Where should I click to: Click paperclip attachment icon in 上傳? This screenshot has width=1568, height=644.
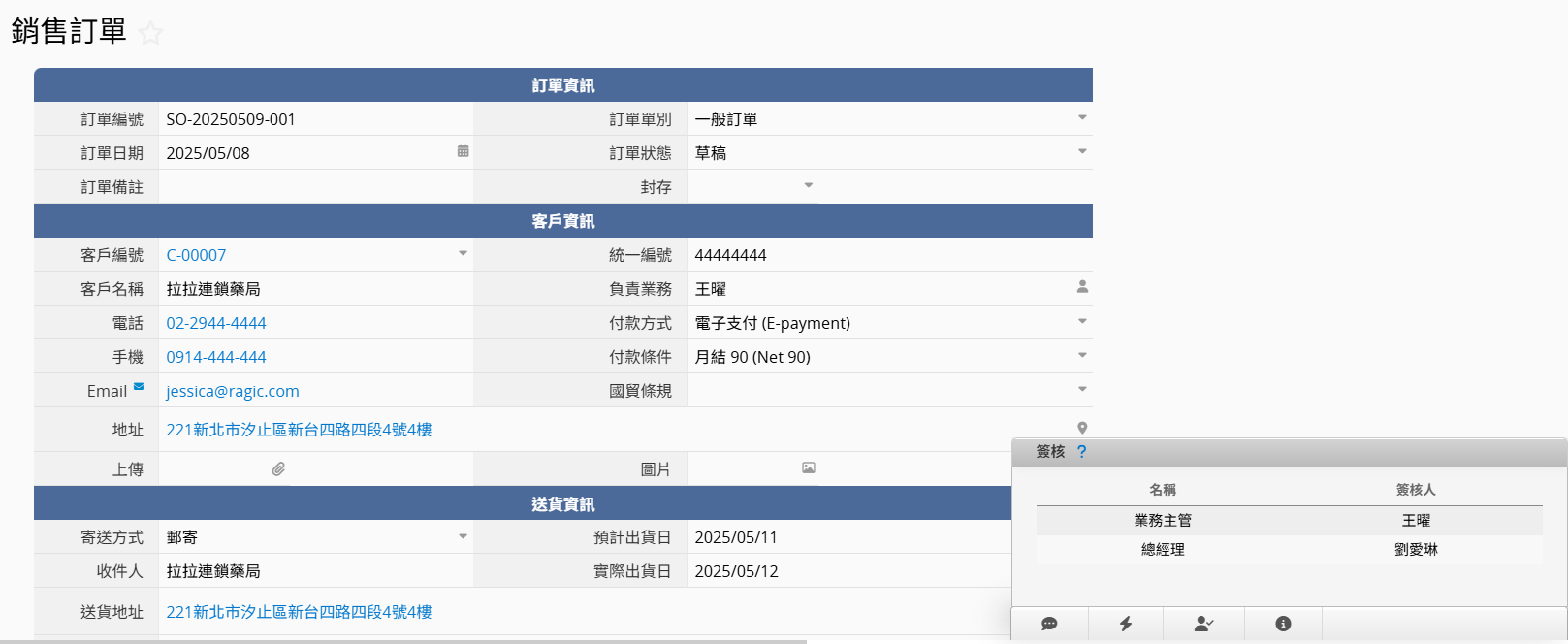[278, 469]
